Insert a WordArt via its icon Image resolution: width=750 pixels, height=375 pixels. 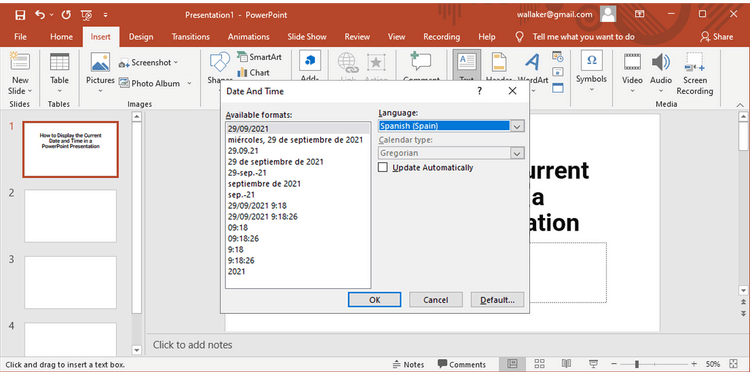(533, 62)
